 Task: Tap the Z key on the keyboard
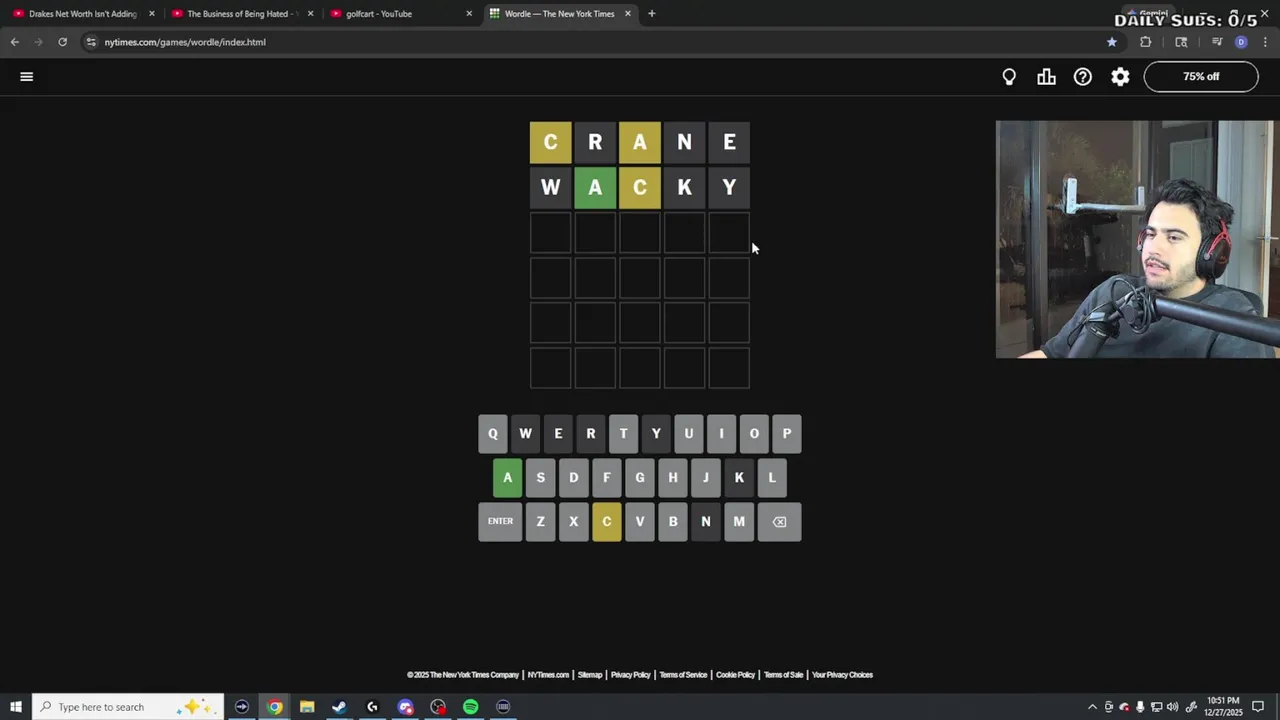click(540, 521)
